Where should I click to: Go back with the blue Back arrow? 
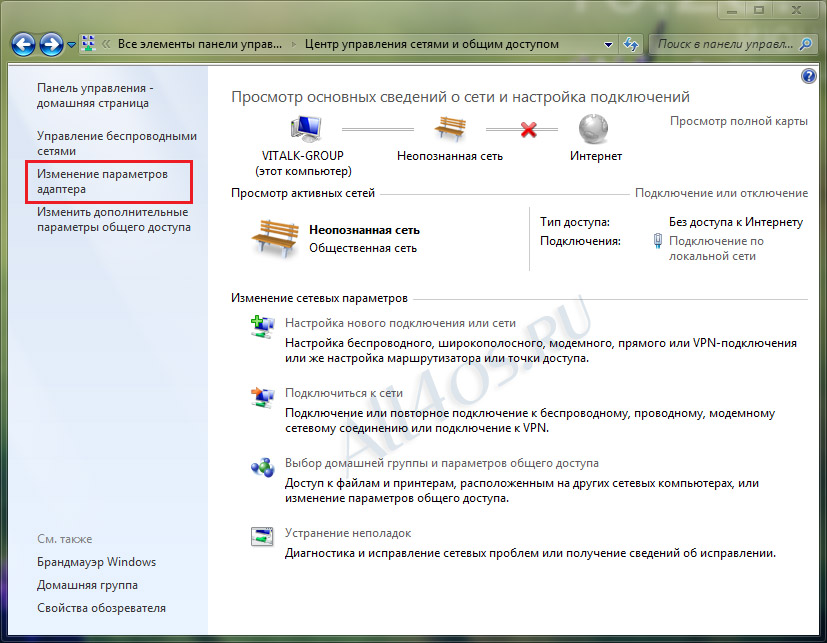[x=23, y=44]
